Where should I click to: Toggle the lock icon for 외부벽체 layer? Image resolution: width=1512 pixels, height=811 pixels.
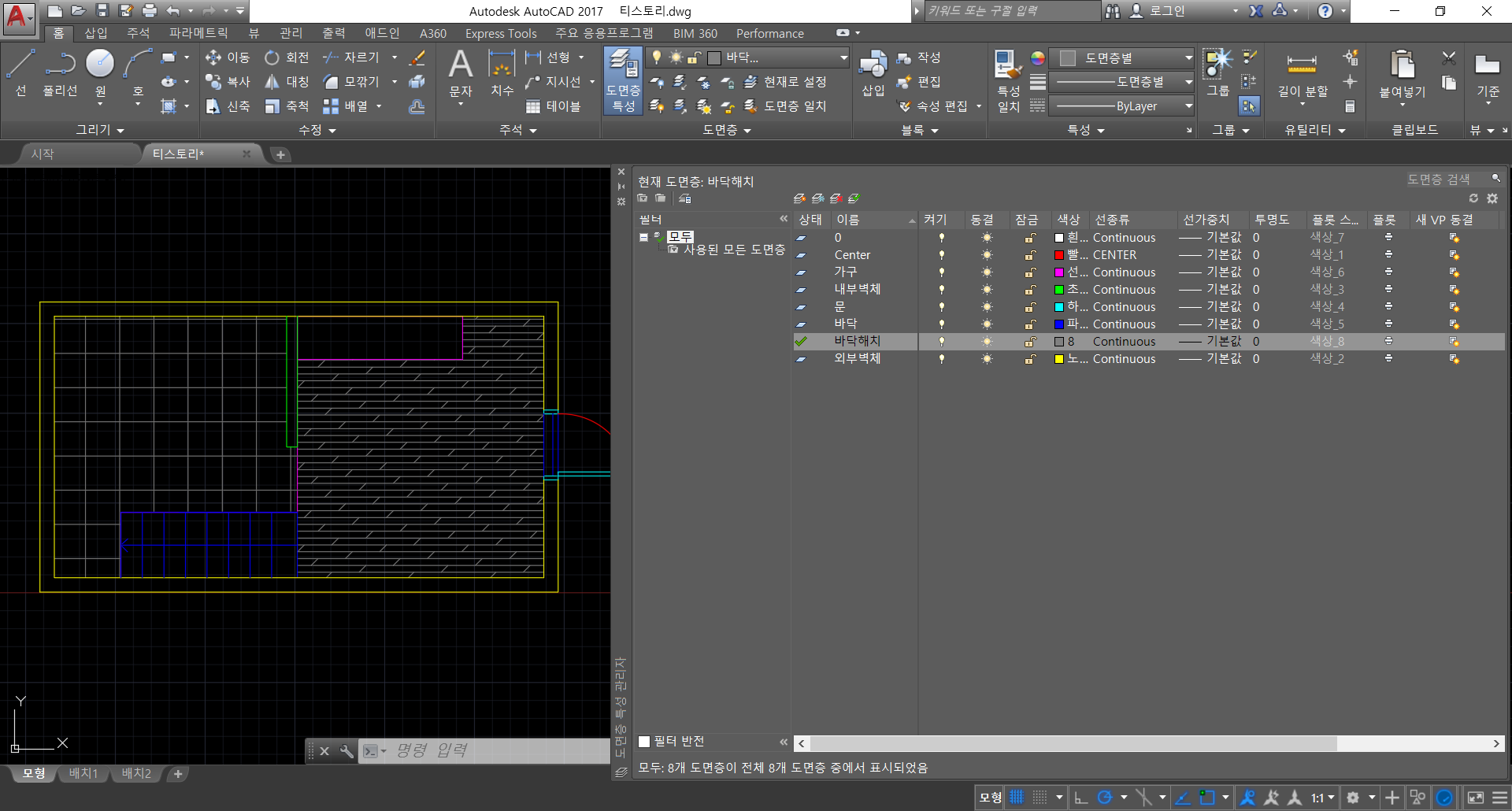tap(1029, 359)
